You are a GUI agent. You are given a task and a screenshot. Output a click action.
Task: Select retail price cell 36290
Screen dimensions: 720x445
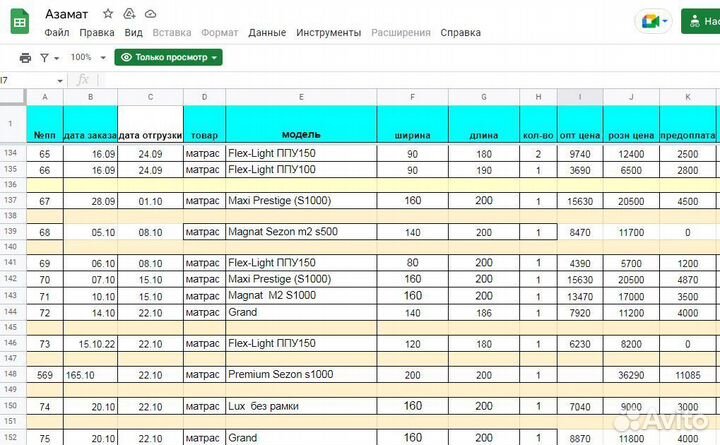click(x=631, y=375)
